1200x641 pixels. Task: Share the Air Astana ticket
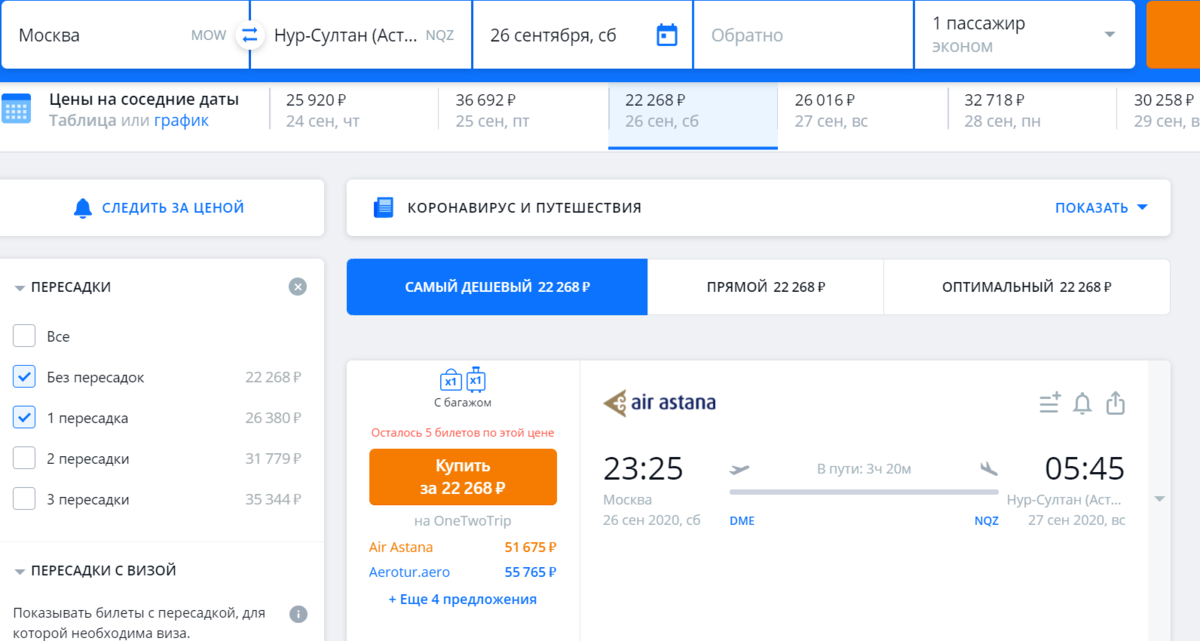point(1116,403)
